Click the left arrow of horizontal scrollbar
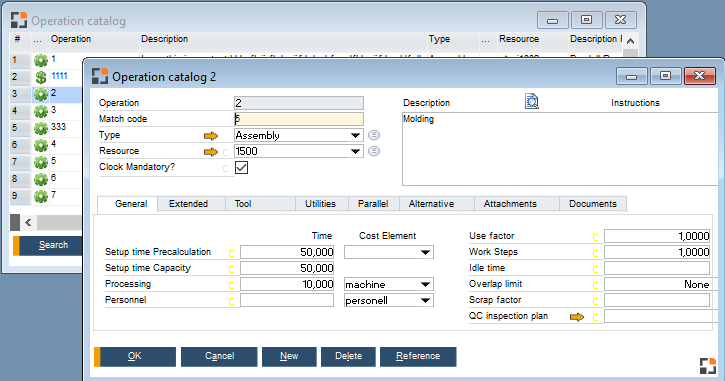Image resolution: width=725 pixels, height=381 pixels. pos(29,223)
